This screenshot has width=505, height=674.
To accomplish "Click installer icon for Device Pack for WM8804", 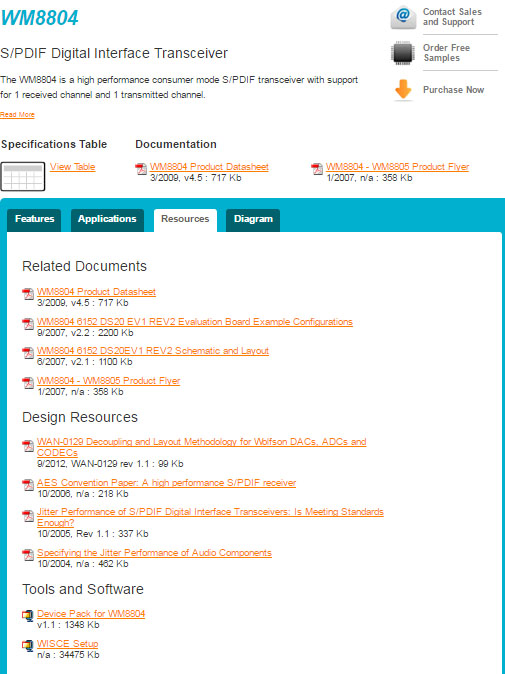I will coord(28,616).
